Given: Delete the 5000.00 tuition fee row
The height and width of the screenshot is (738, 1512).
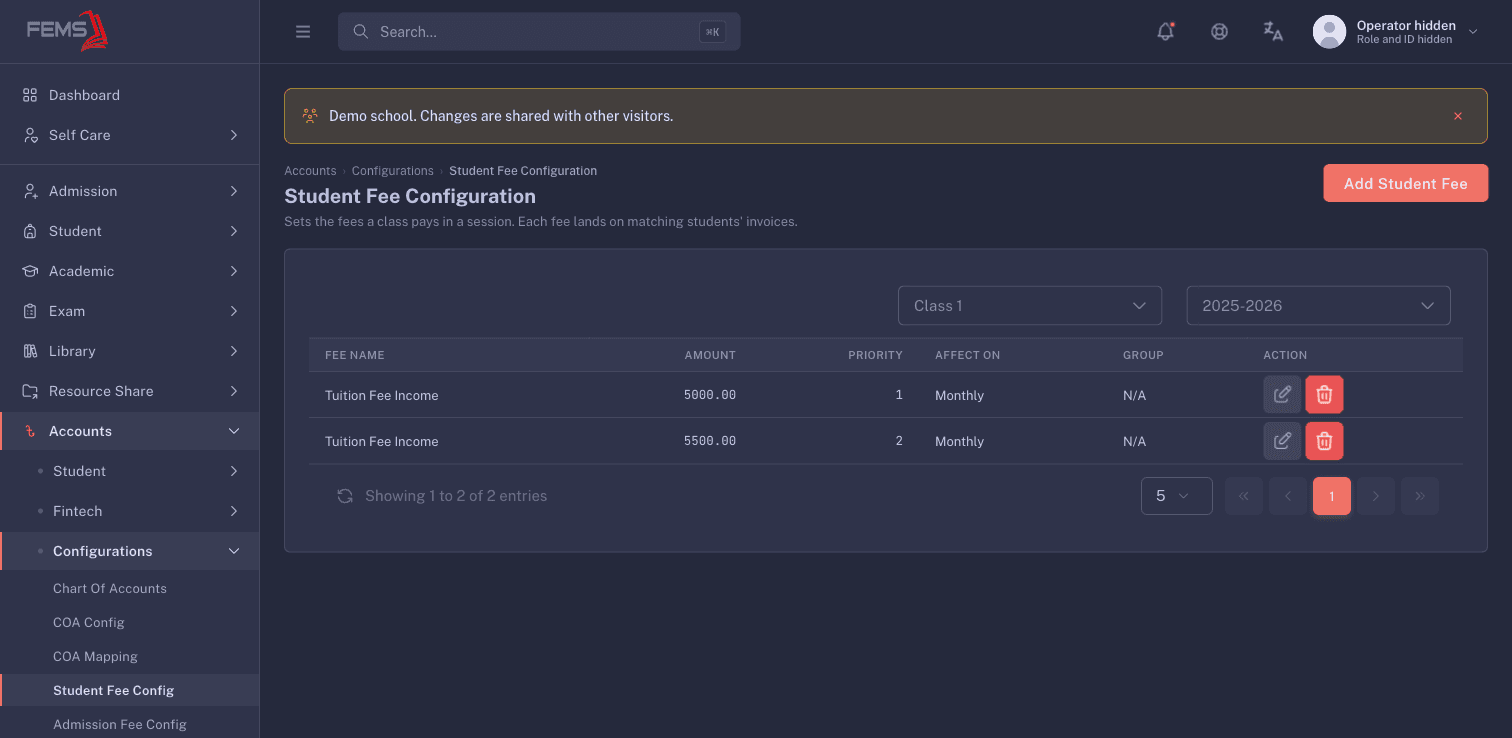Looking at the screenshot, I should (x=1324, y=395).
